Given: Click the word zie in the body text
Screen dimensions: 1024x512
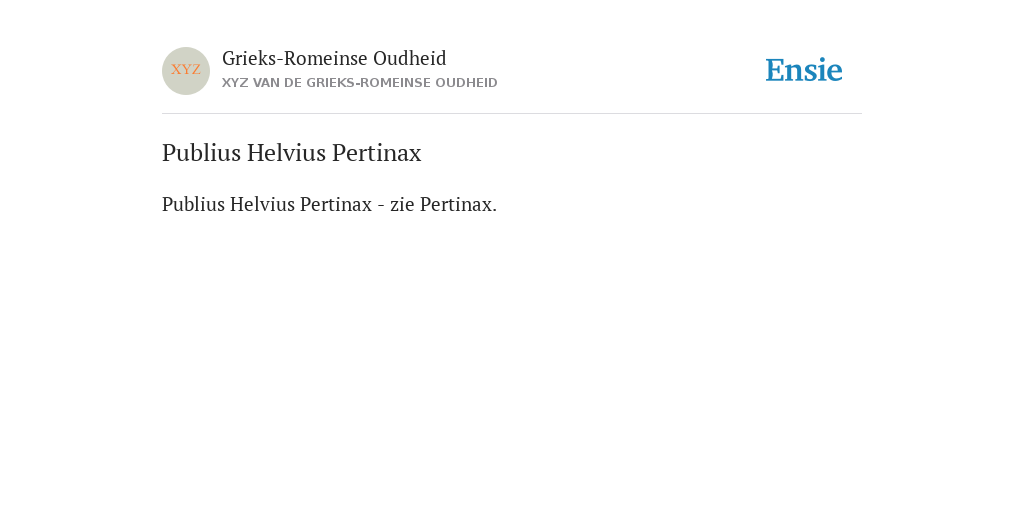Looking at the screenshot, I should tap(402, 204).
